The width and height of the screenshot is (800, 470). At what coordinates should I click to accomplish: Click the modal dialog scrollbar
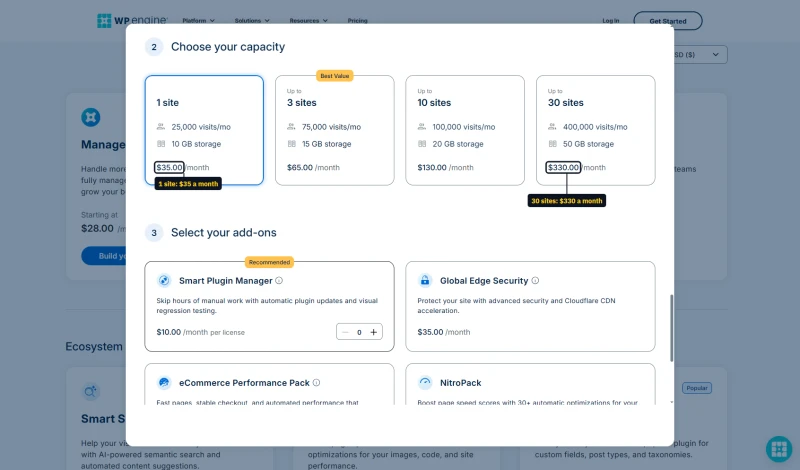[671, 328]
